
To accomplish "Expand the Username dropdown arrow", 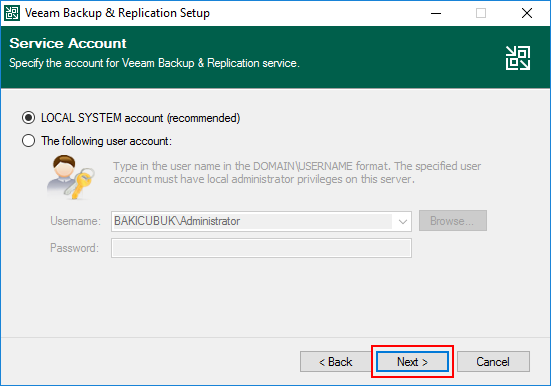I will 403,221.
